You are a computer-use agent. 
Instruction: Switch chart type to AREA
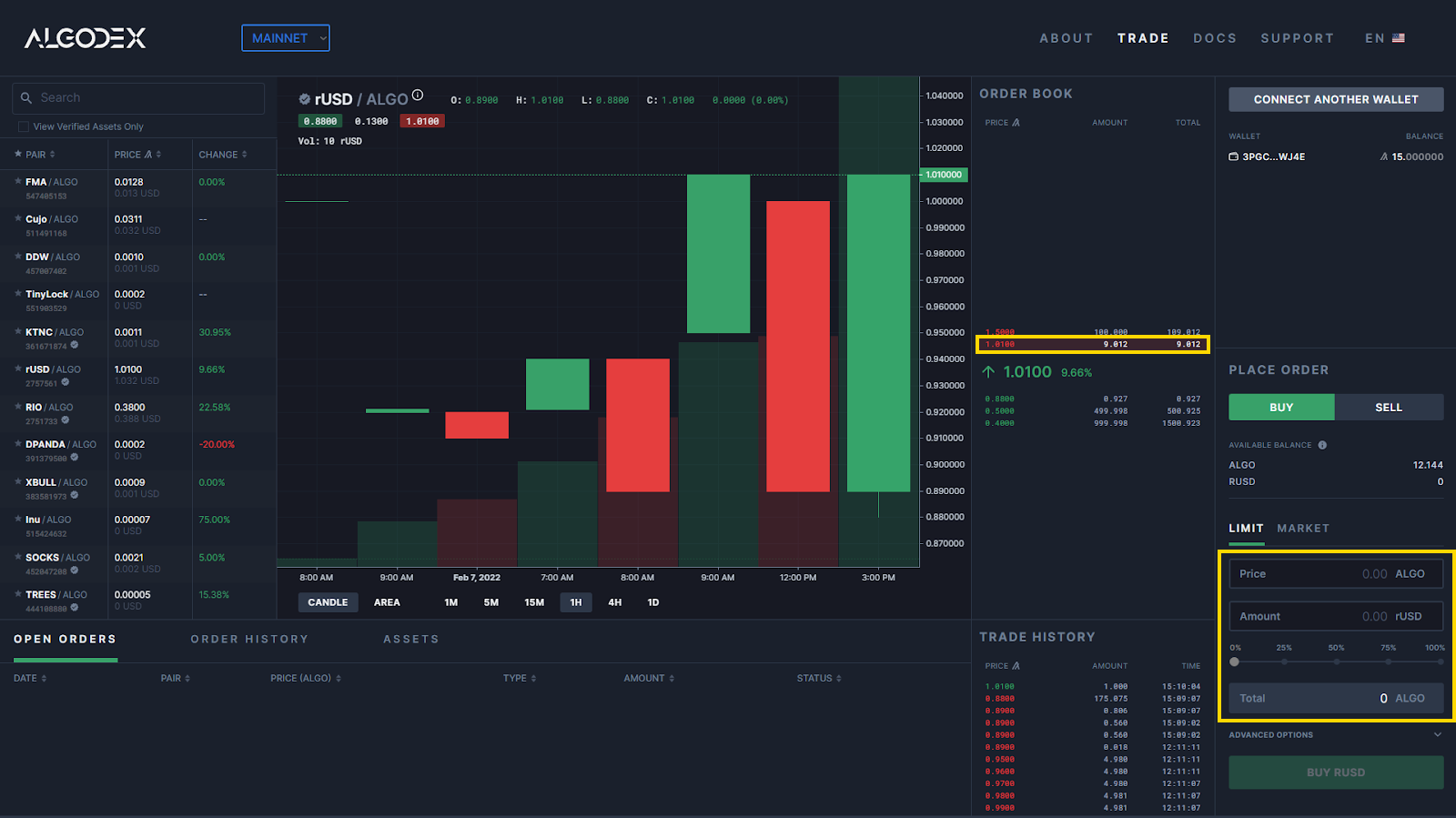tap(387, 602)
